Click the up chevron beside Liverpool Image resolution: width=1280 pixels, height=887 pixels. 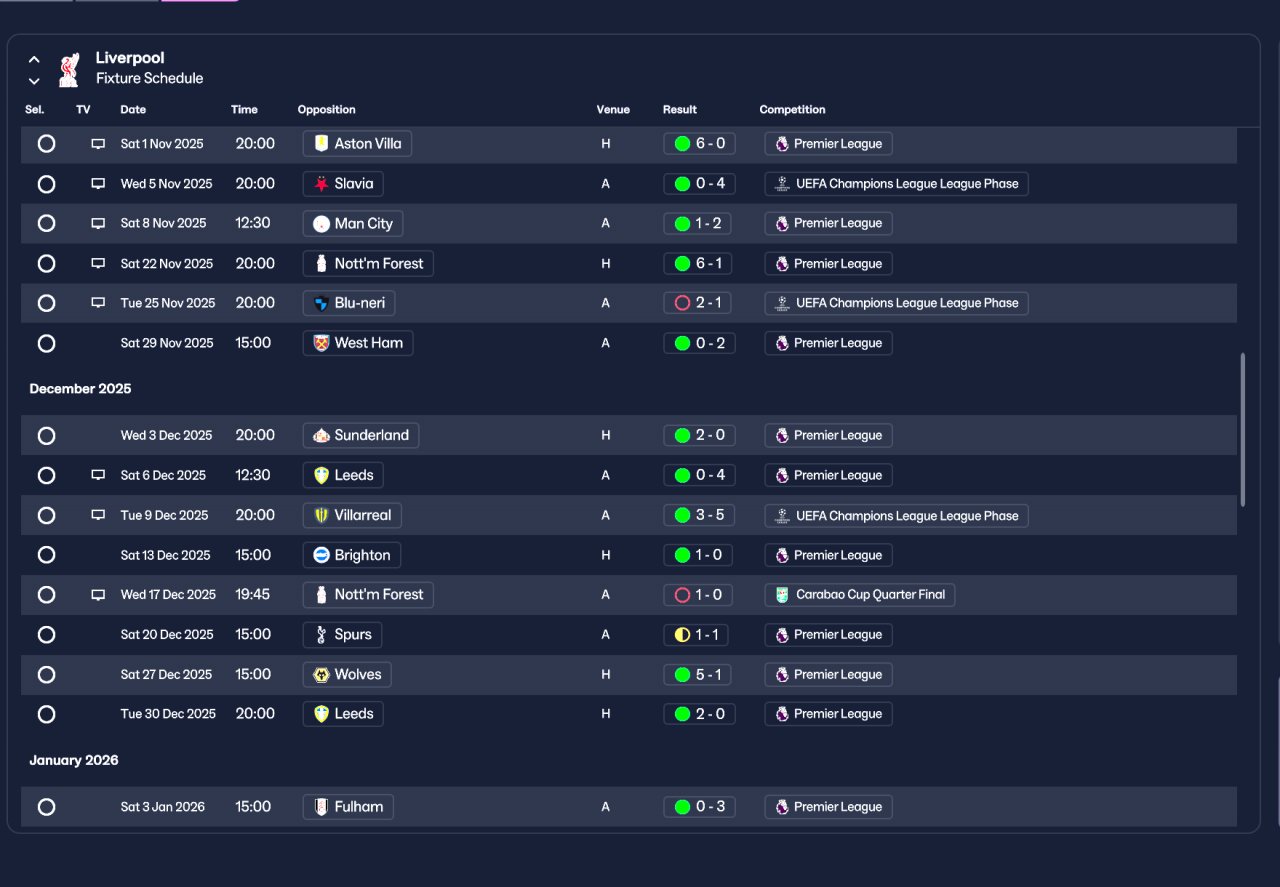34,60
